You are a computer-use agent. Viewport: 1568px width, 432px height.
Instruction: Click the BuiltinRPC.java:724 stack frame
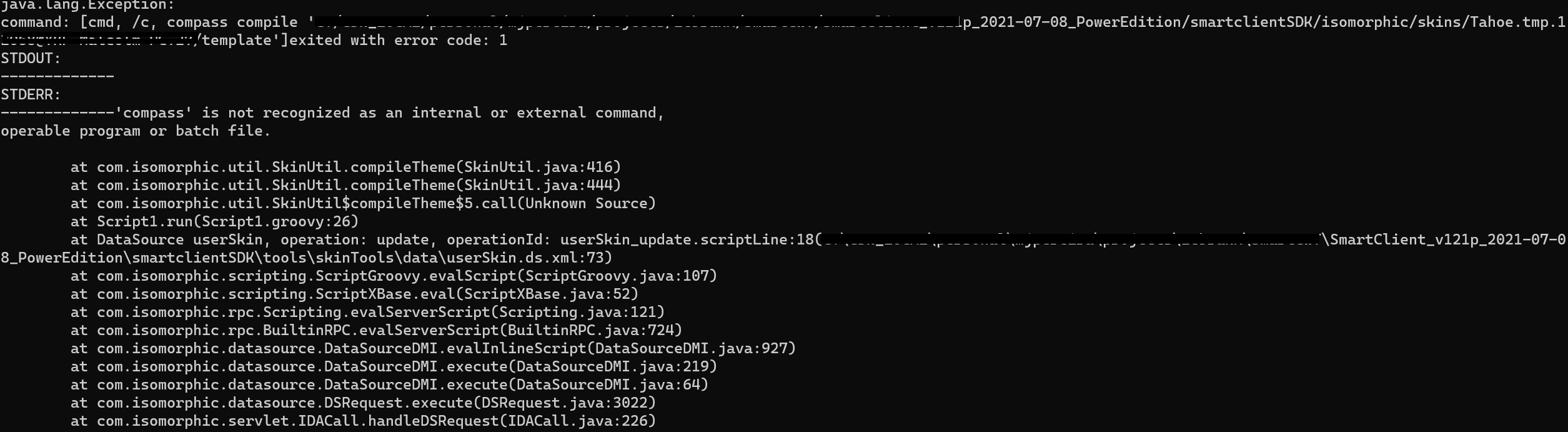click(x=376, y=331)
